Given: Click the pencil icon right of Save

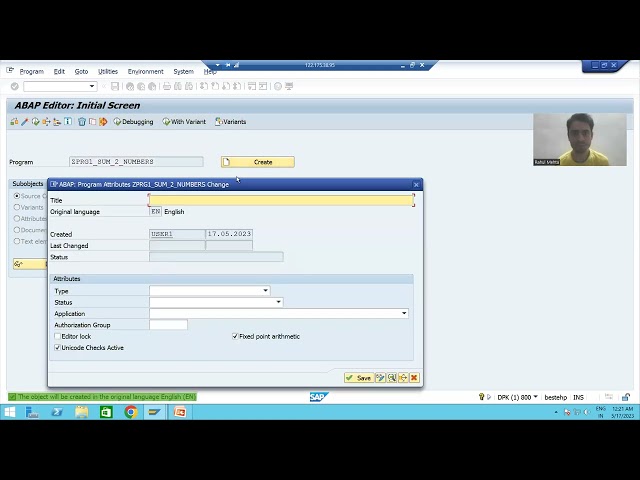Looking at the screenshot, I should click(x=380, y=378).
